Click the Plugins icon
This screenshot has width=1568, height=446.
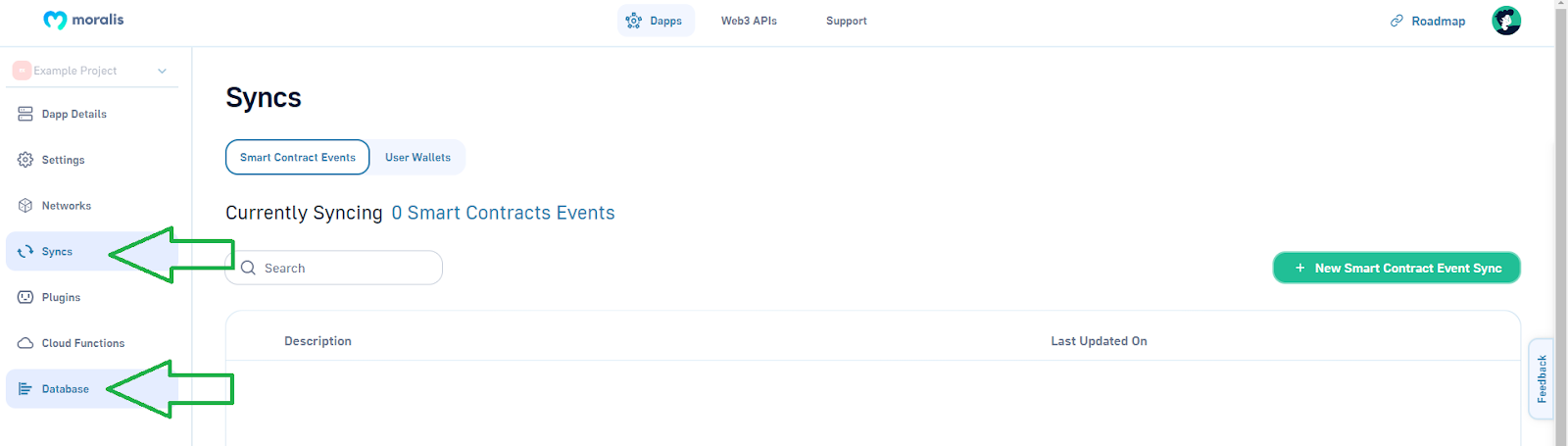point(25,297)
